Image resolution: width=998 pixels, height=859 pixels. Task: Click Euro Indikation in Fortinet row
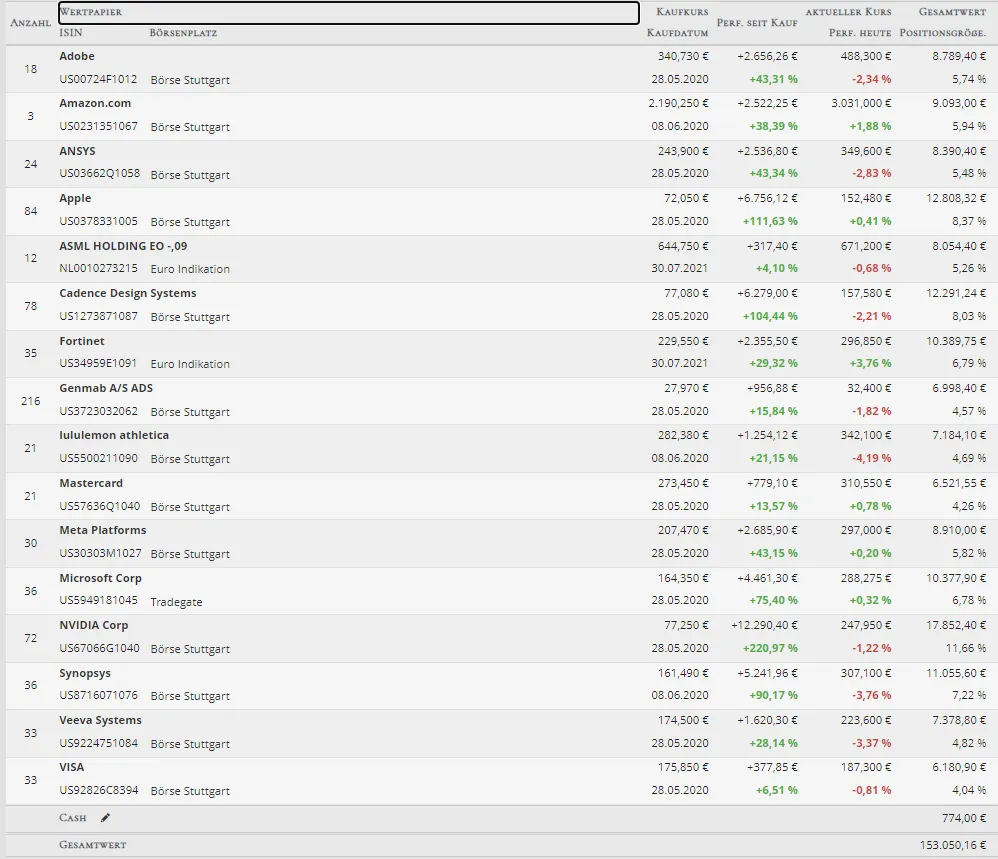point(190,364)
